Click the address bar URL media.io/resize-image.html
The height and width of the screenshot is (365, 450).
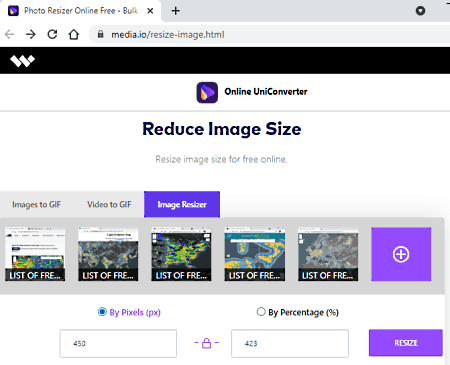168,34
